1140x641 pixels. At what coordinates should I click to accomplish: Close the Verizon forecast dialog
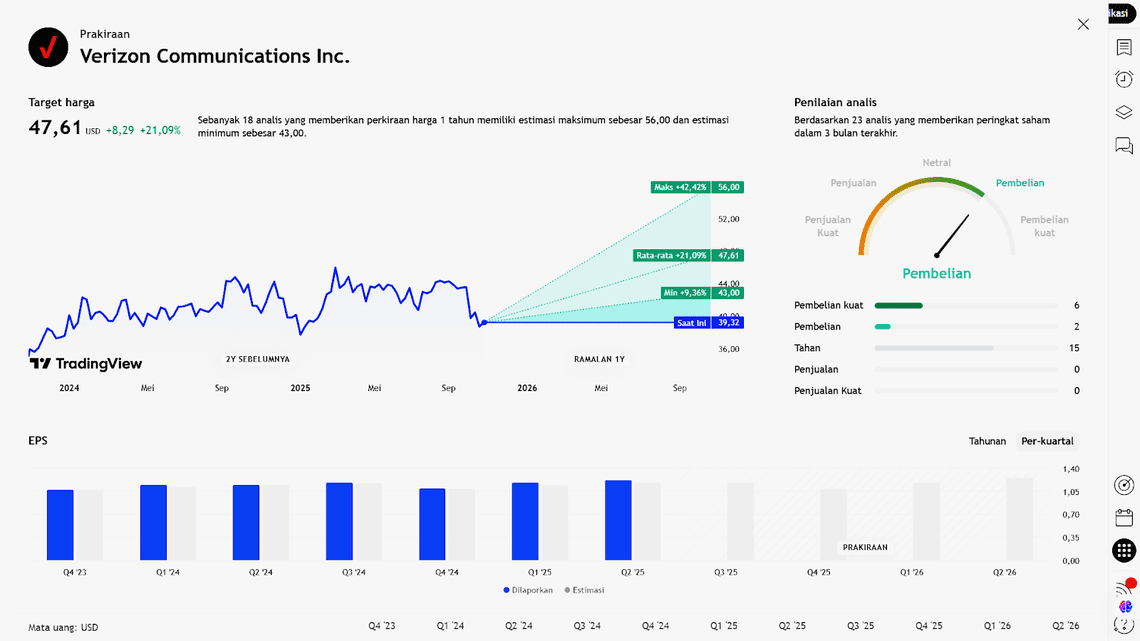pyautogui.click(x=1083, y=24)
